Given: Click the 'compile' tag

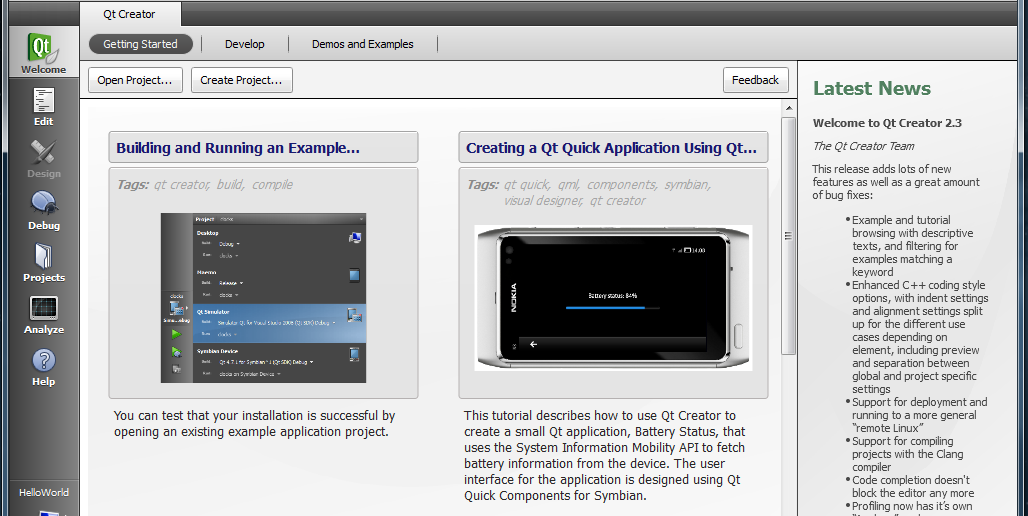Looking at the screenshot, I should (x=272, y=185).
